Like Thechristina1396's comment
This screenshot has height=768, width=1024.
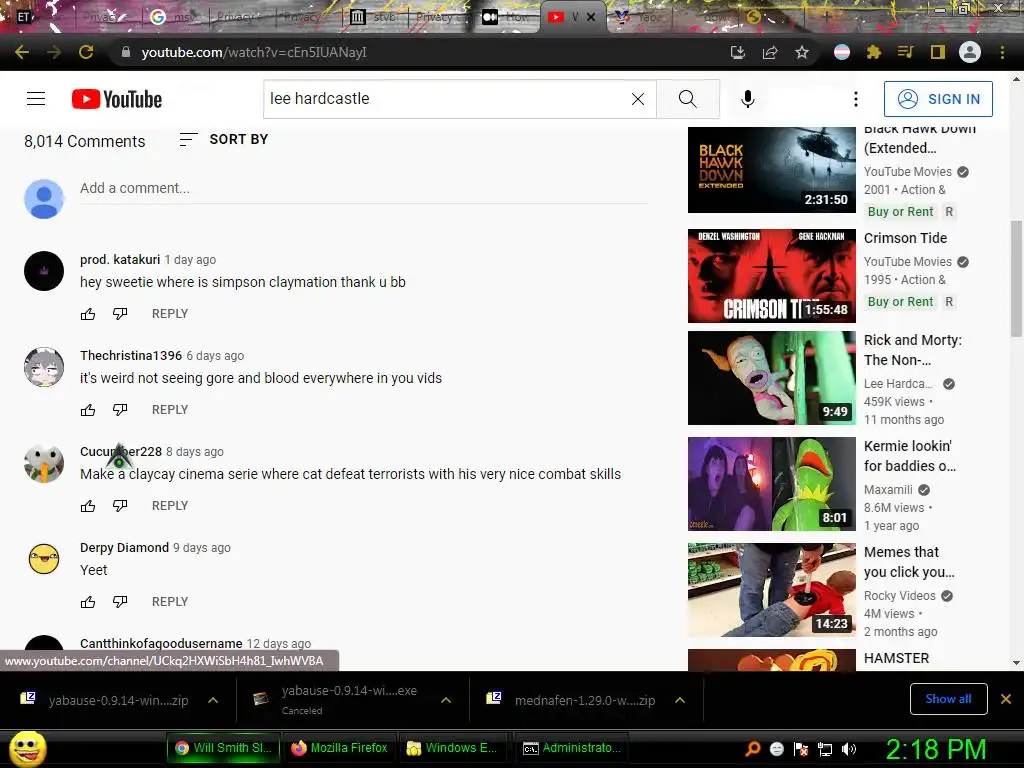(88, 410)
